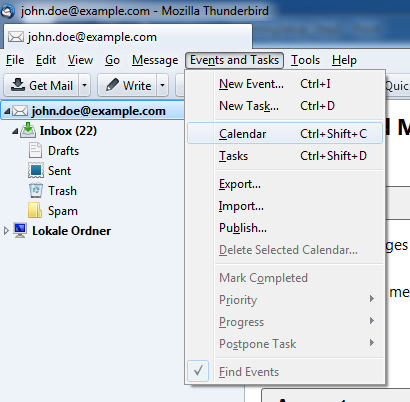Click the Get Mail button
410x402 pixels.
click(x=42, y=85)
